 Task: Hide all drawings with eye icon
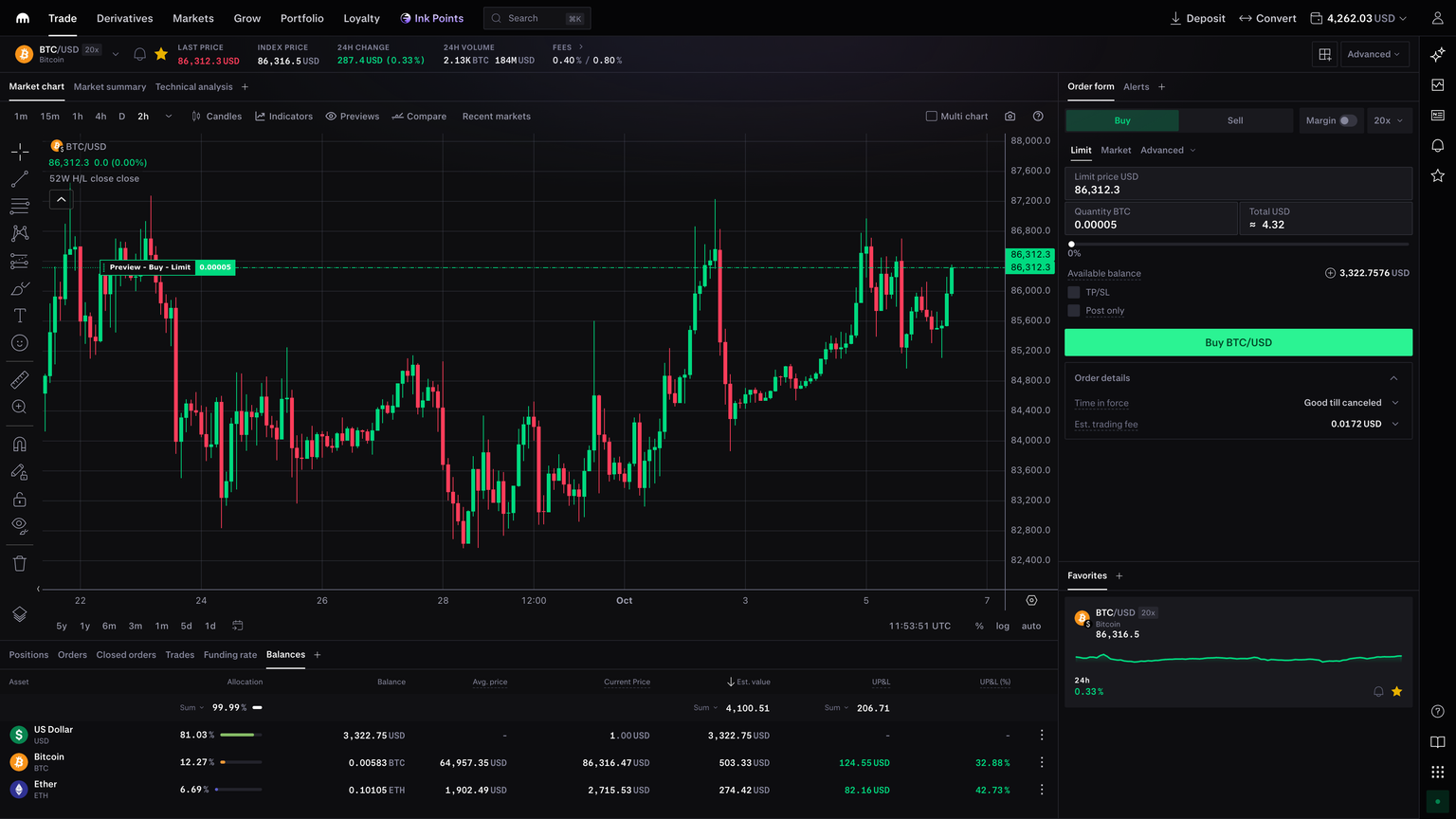pyautogui.click(x=19, y=525)
